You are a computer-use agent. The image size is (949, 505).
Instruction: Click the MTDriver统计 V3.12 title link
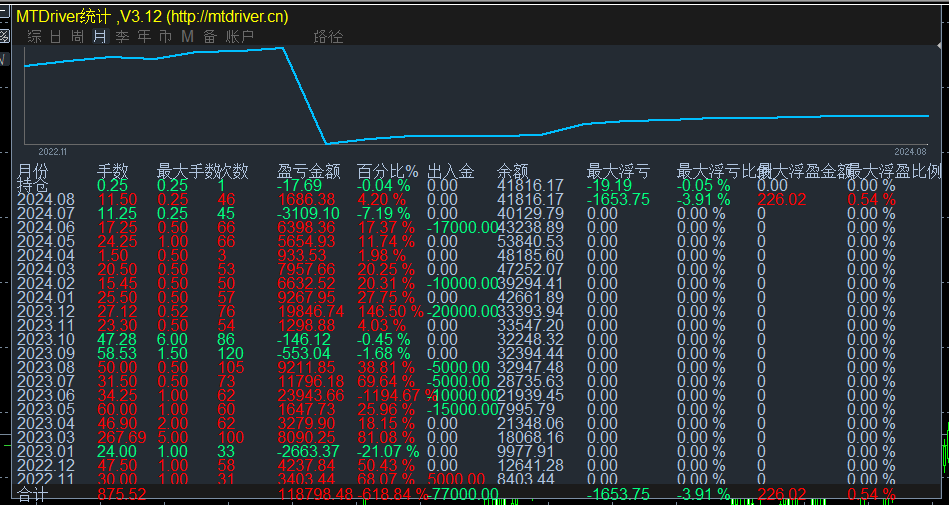pyautogui.click(x=153, y=17)
